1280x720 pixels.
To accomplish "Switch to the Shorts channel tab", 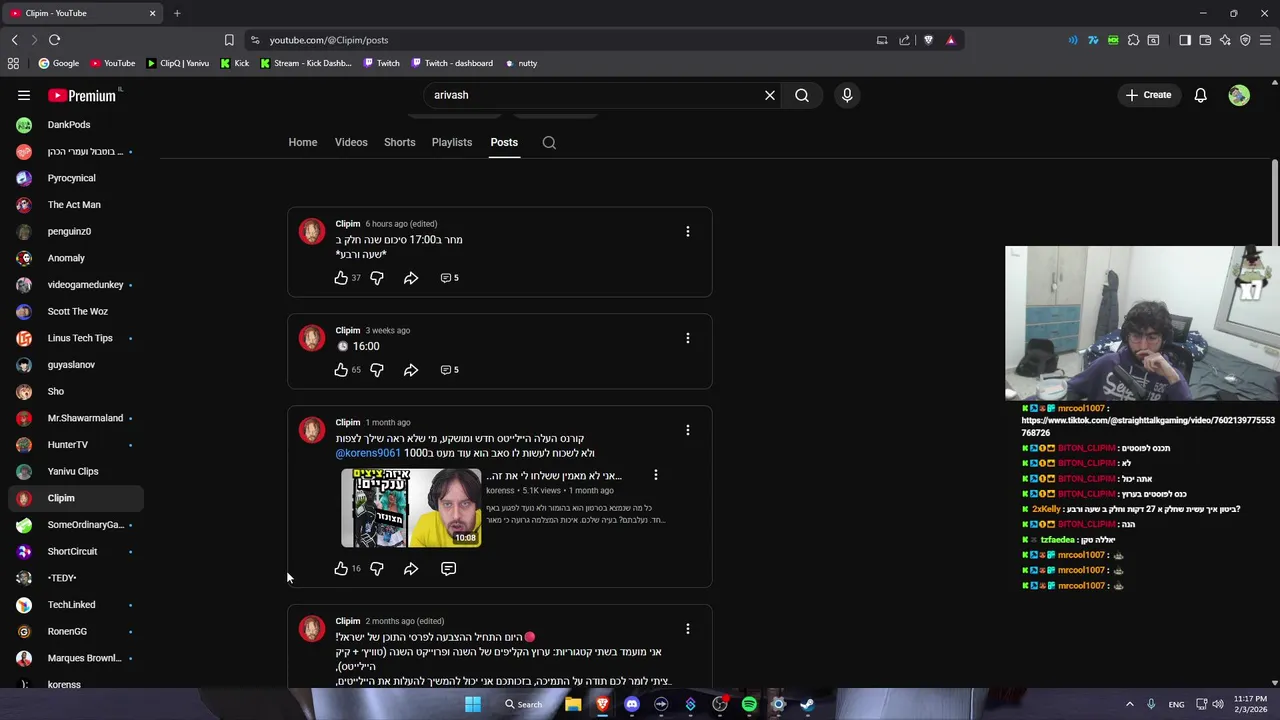I will coord(399,142).
